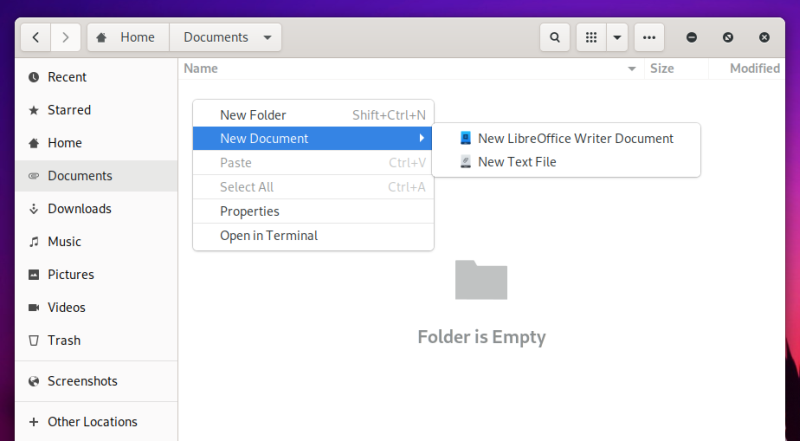This screenshot has height=441, width=800.
Task: Choose Open in Terminal
Action: (x=313, y=235)
